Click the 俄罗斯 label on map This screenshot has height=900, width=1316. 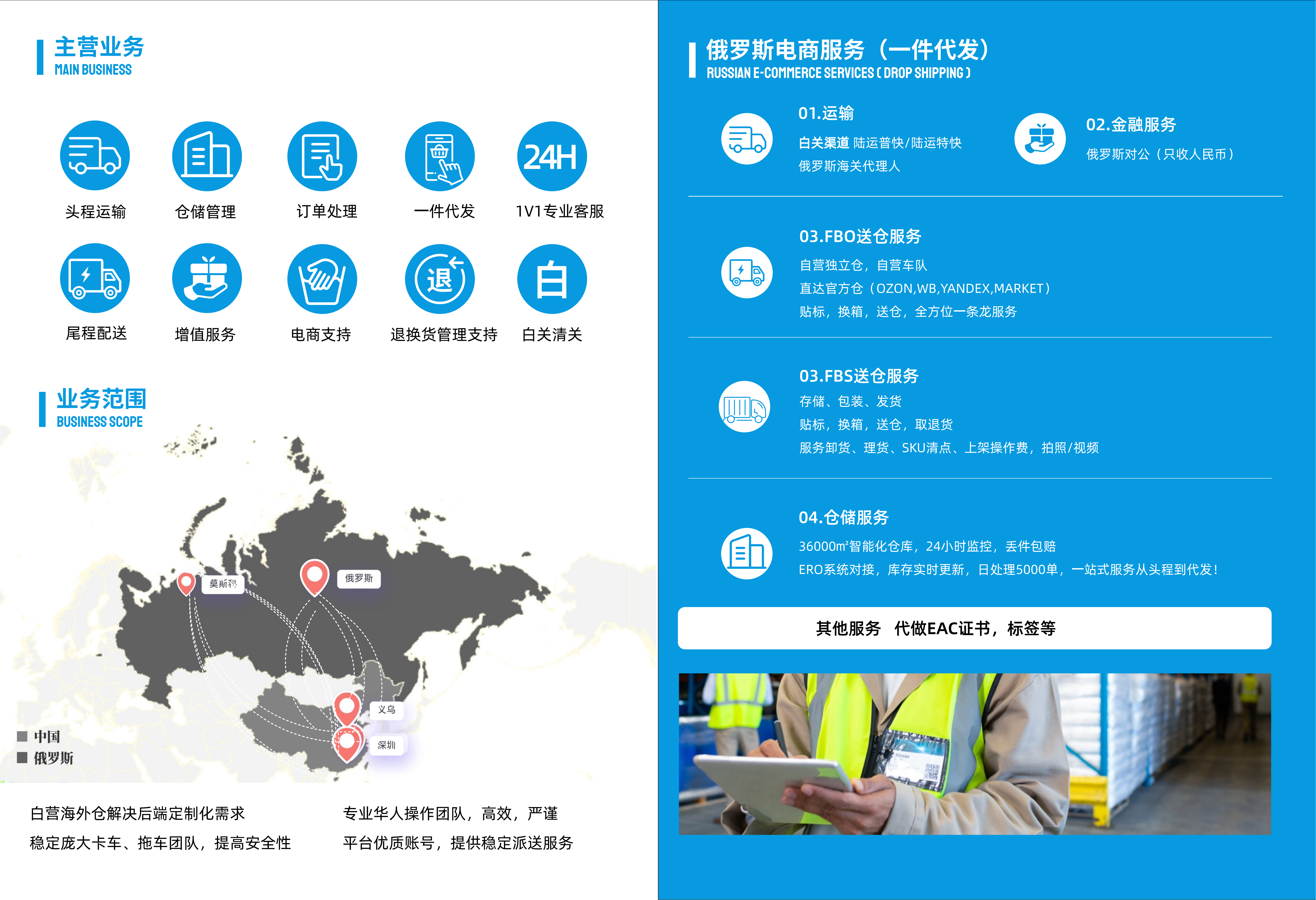(359, 578)
